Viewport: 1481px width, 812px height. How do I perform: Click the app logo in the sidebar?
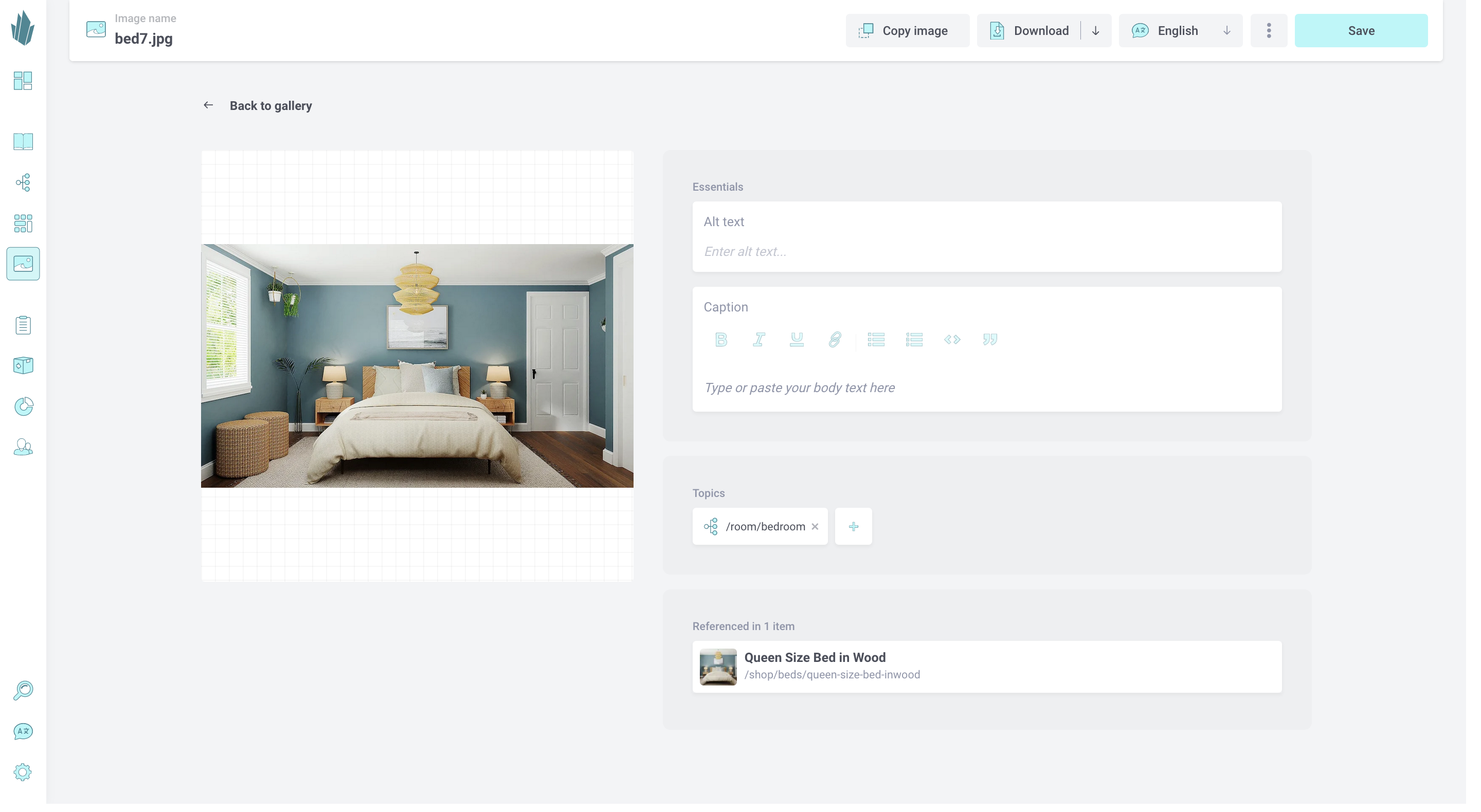pyautogui.click(x=23, y=28)
